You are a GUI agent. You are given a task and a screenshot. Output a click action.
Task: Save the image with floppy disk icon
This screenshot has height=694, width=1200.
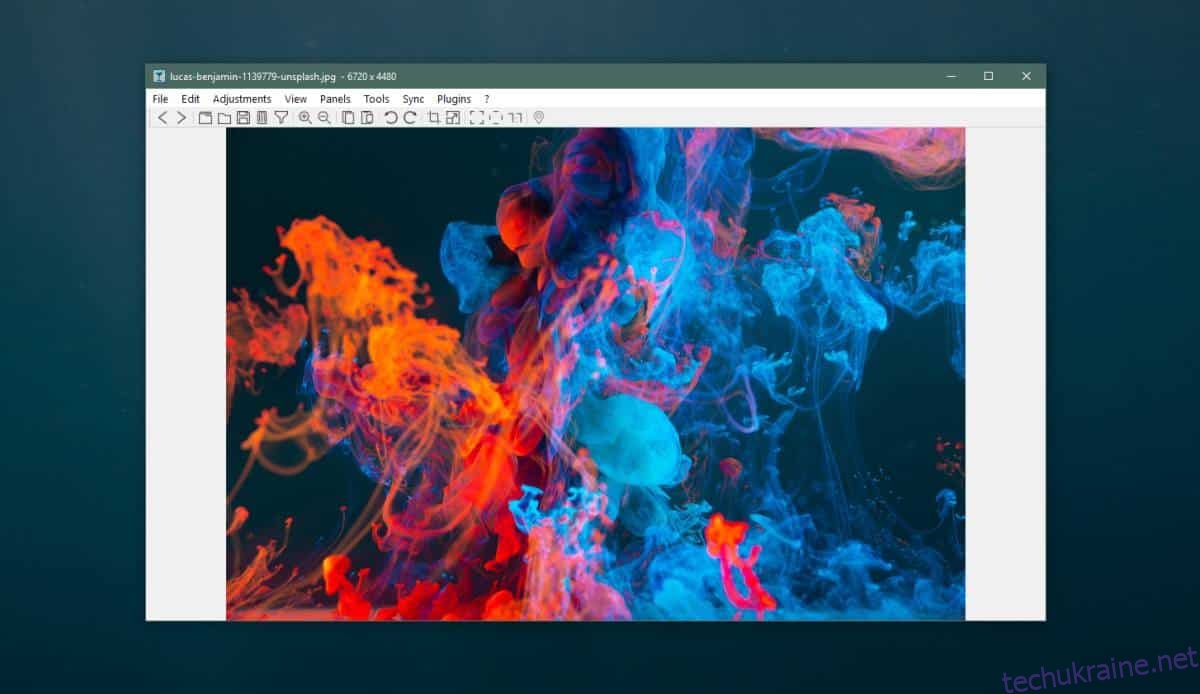pyautogui.click(x=243, y=118)
